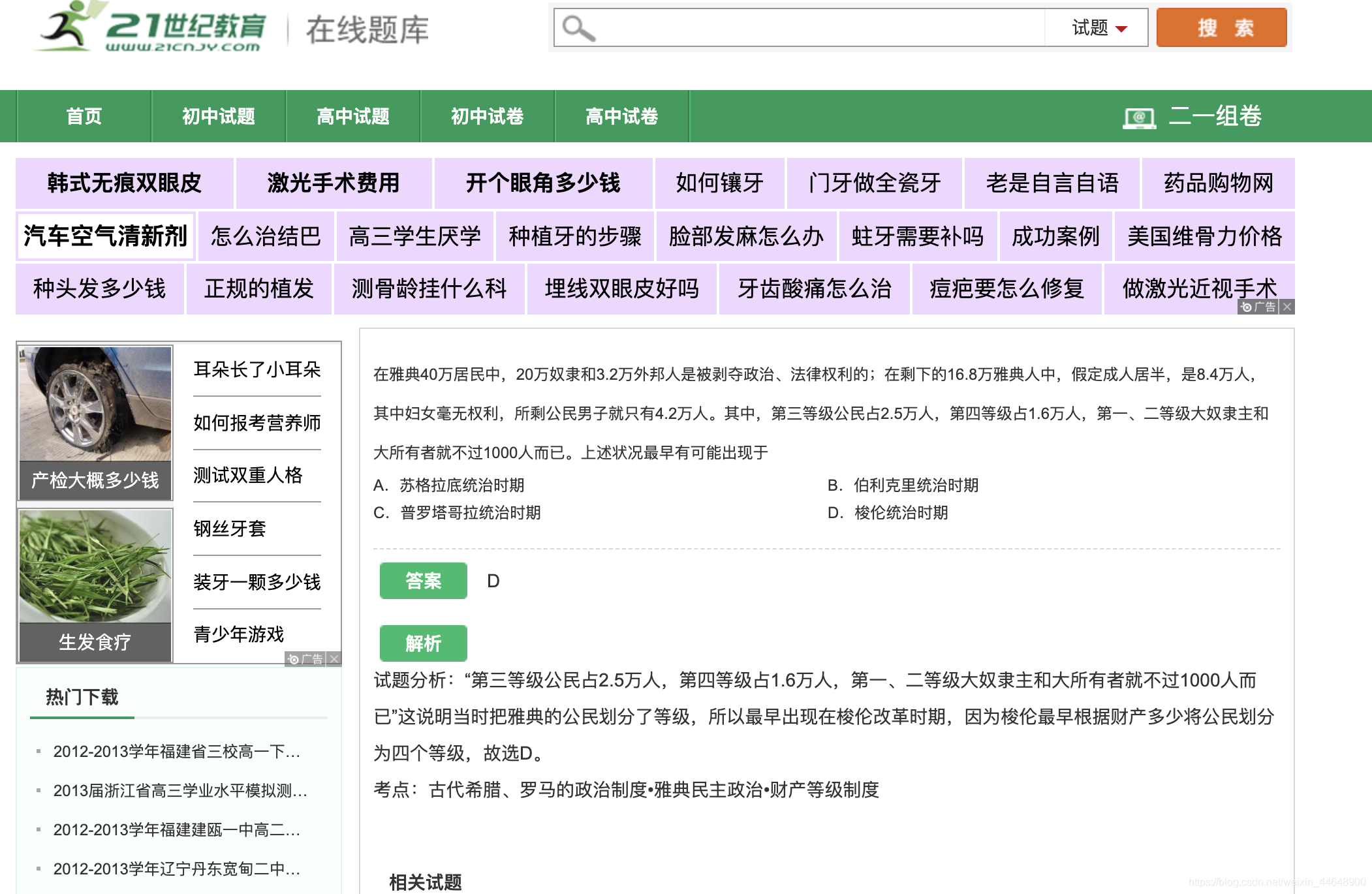
Task: Select option C 普罗塔哥拉统治时期
Action: pos(457,512)
